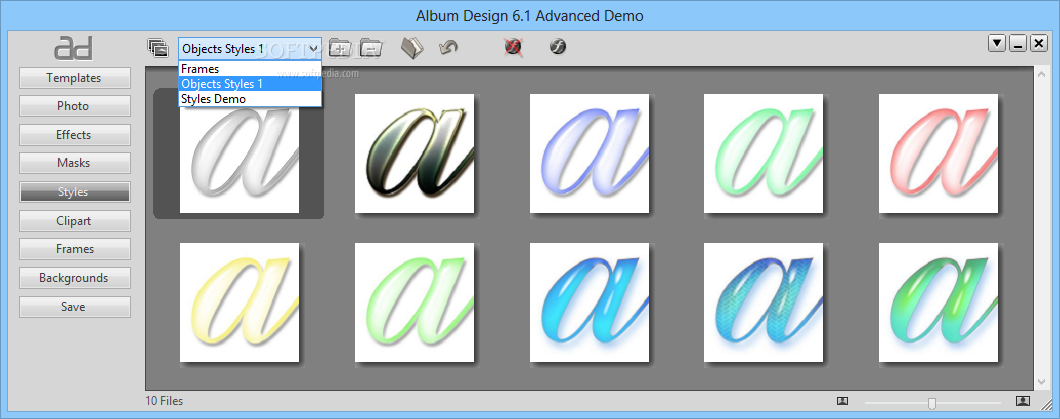
Task: Open the Clipart section
Action: pos(74,220)
